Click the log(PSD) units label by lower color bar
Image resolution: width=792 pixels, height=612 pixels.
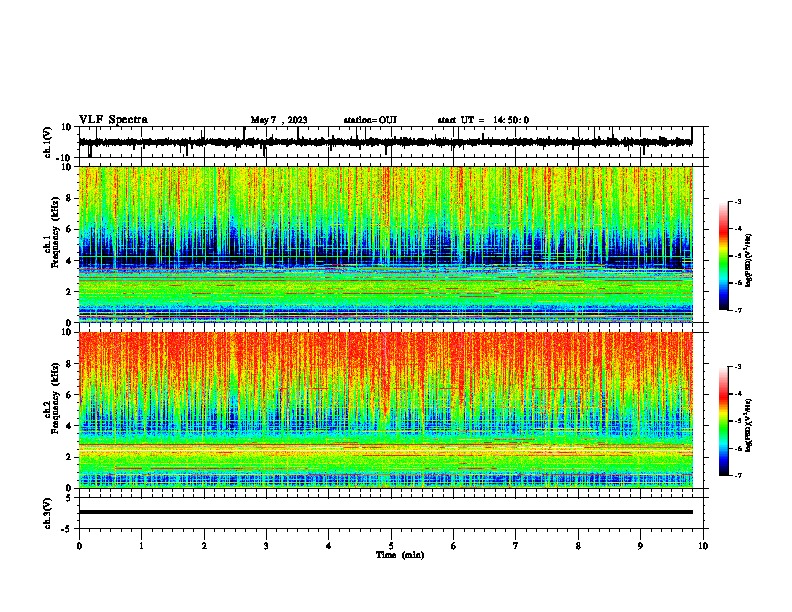750,425
